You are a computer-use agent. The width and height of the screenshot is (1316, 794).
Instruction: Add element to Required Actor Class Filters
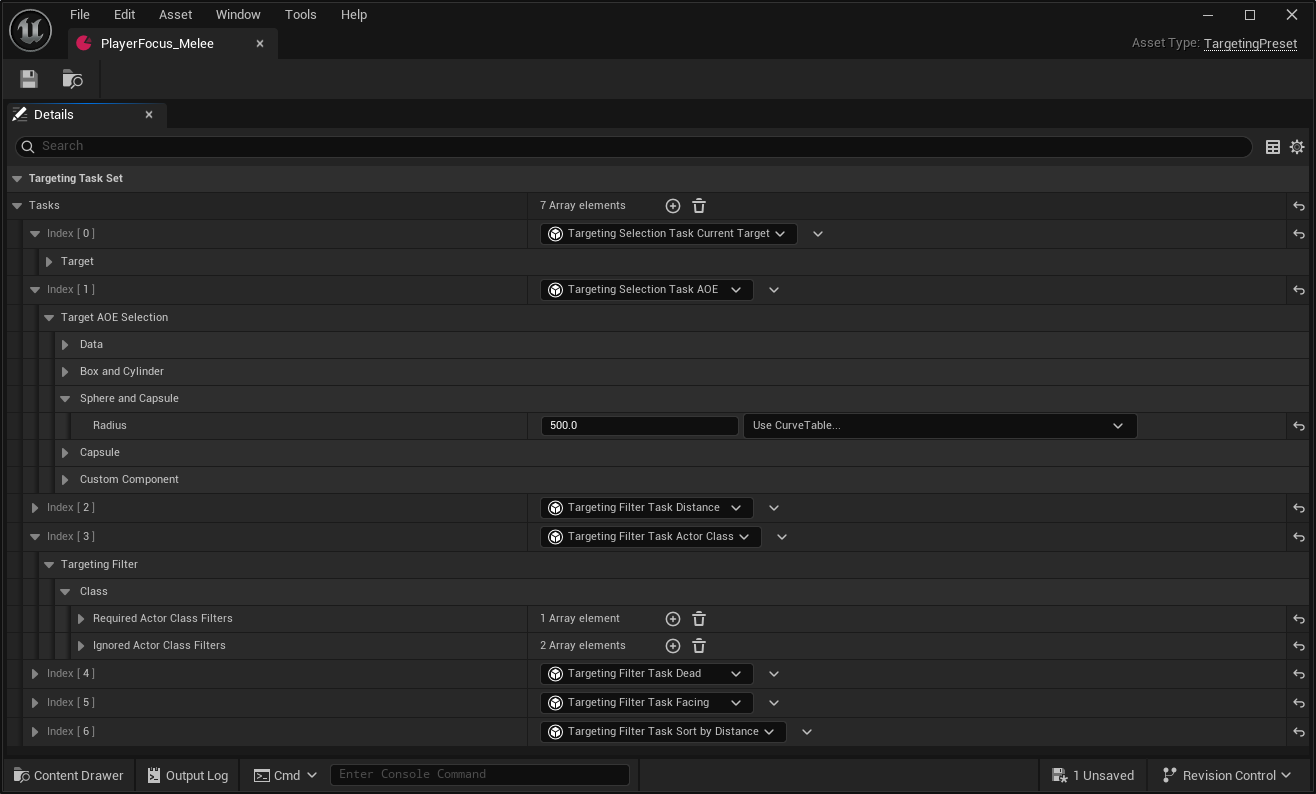pyautogui.click(x=673, y=619)
